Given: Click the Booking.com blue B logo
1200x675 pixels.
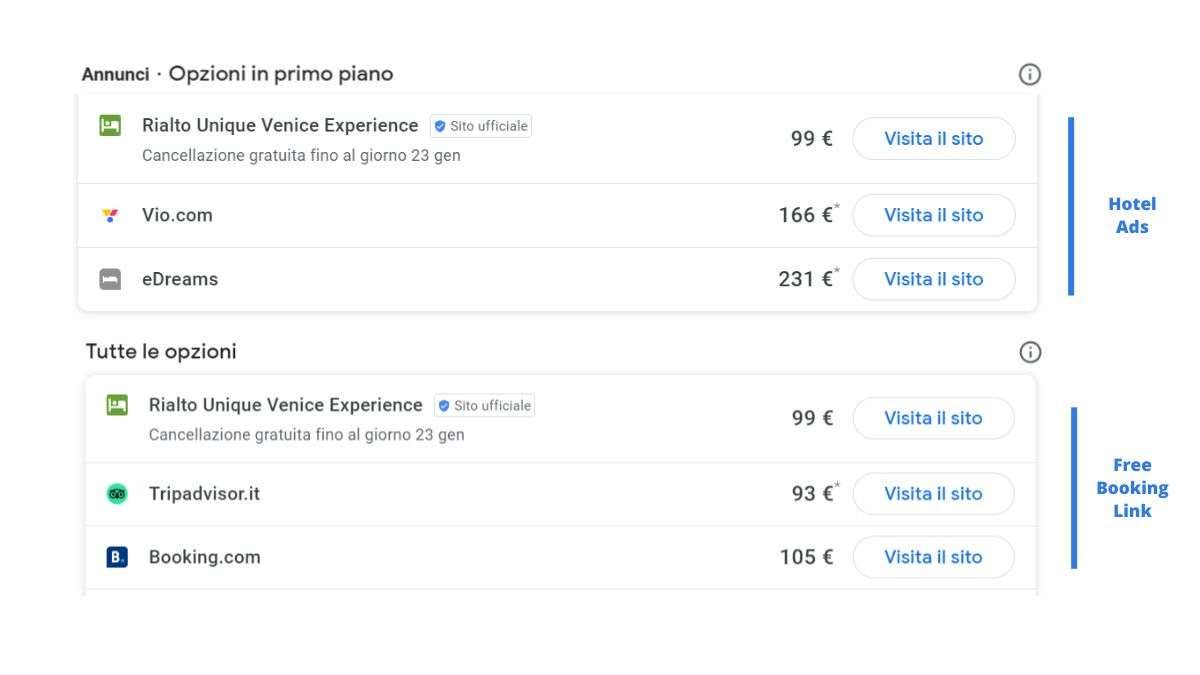Looking at the screenshot, I should pos(117,557).
